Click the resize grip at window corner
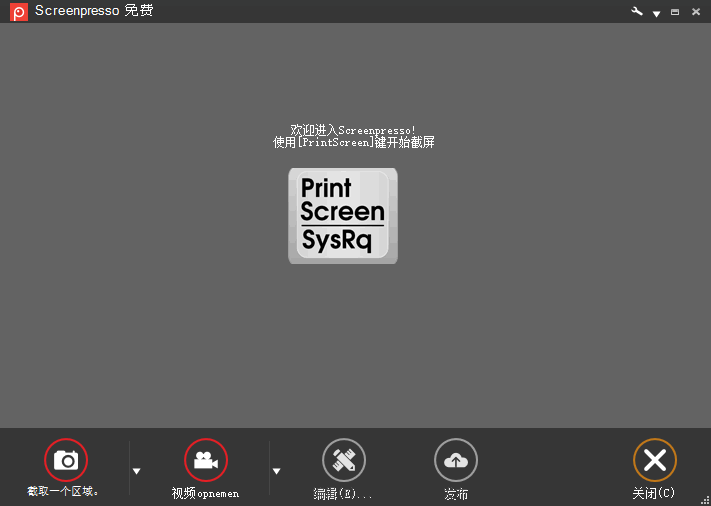Image resolution: width=711 pixels, height=506 pixels. coord(706,501)
